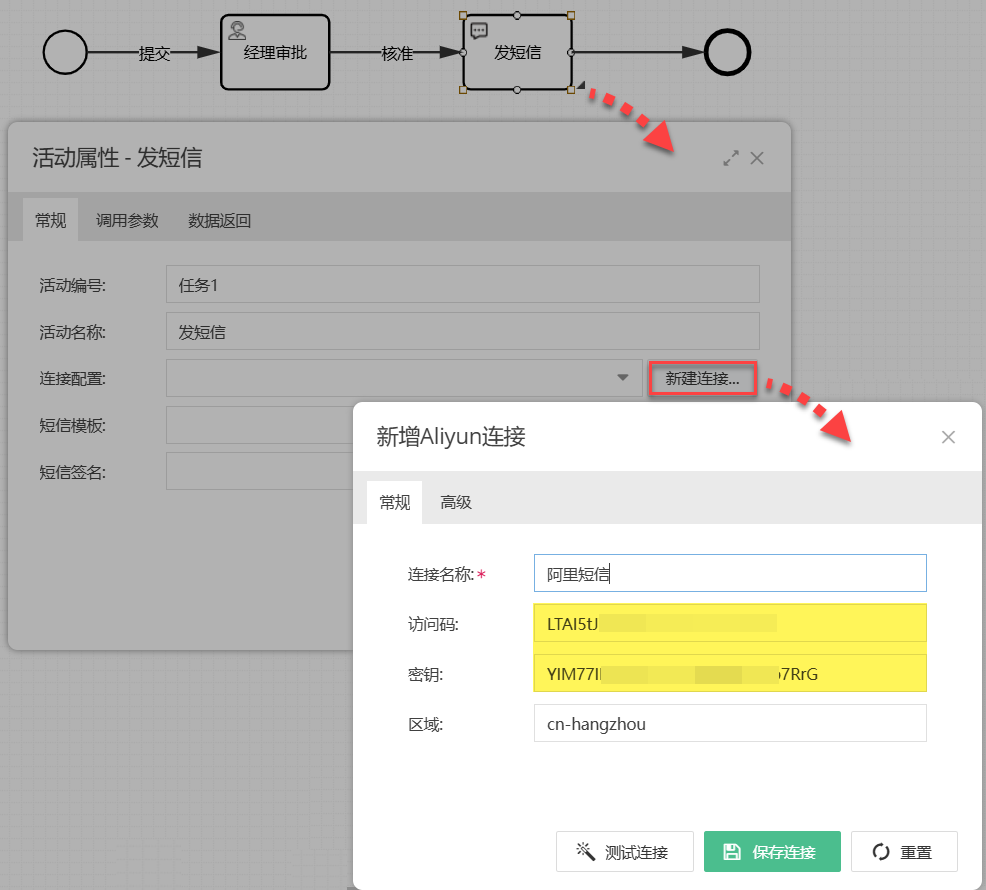Select the start event circle in the workflow
The height and width of the screenshot is (890, 986).
pyautogui.click(x=65, y=52)
